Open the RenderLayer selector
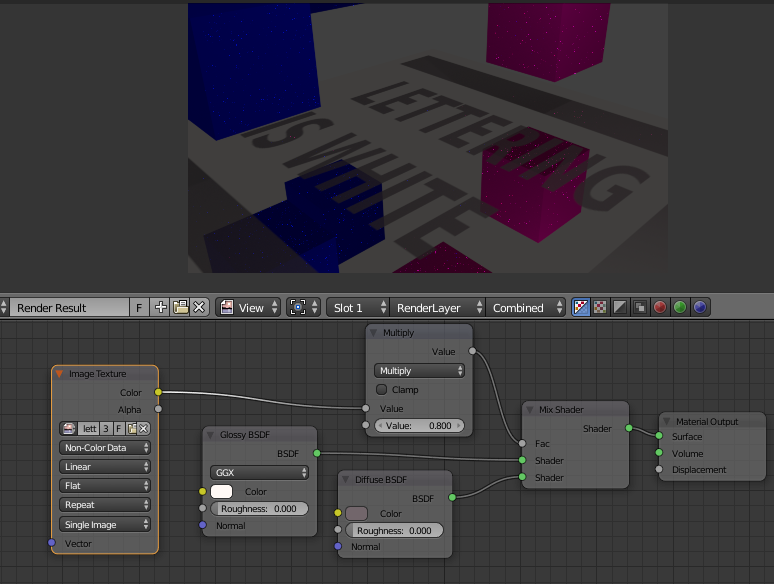 431,308
